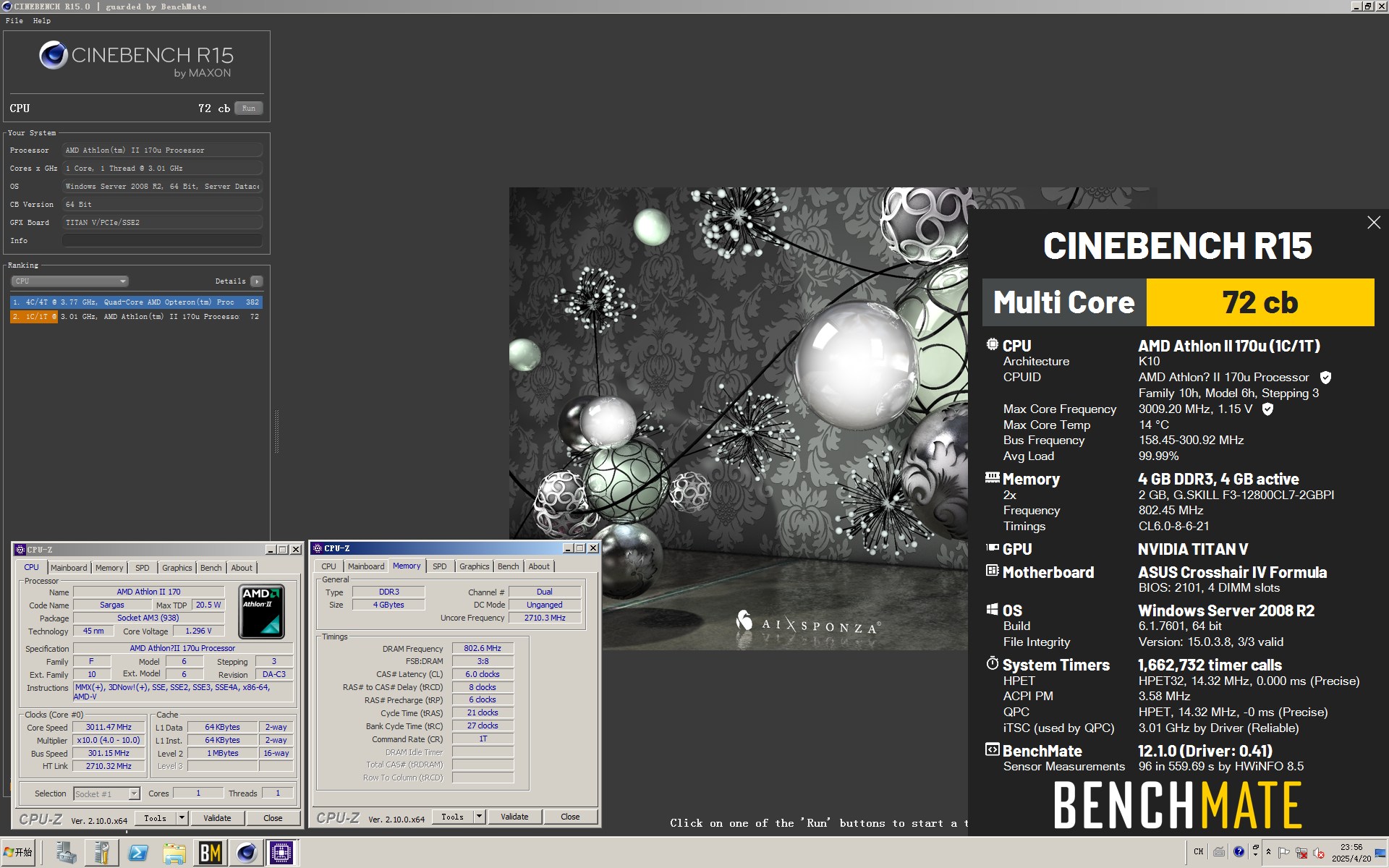Click Close button in left CPU-Z window

273,819
